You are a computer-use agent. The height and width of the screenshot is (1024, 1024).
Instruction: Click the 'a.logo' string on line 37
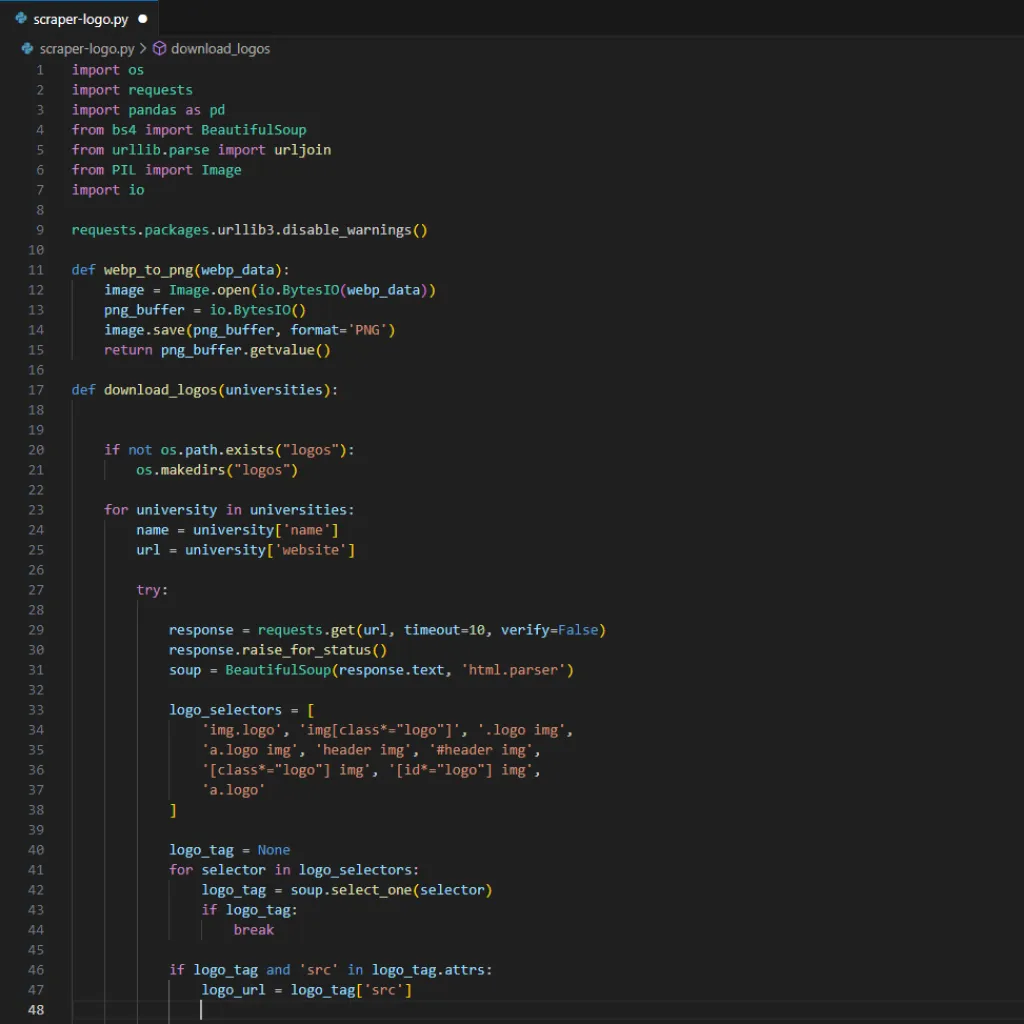click(x=233, y=790)
